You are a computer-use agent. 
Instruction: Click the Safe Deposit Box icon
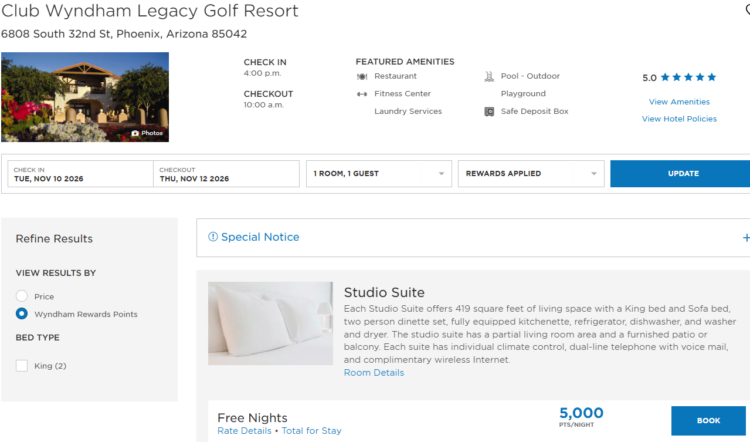489,112
